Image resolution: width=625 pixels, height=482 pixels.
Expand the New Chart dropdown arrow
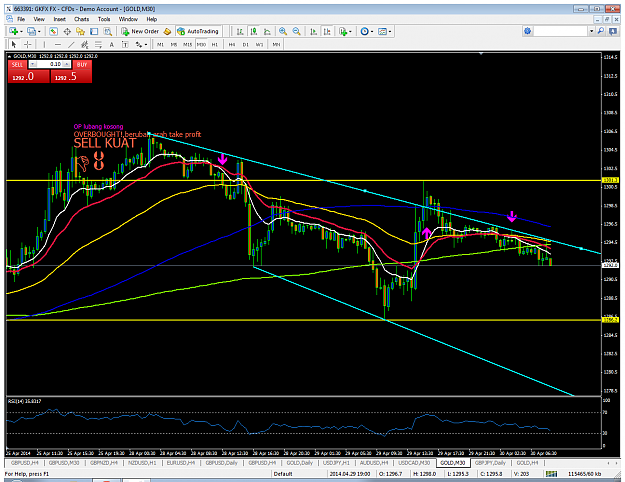21,31
